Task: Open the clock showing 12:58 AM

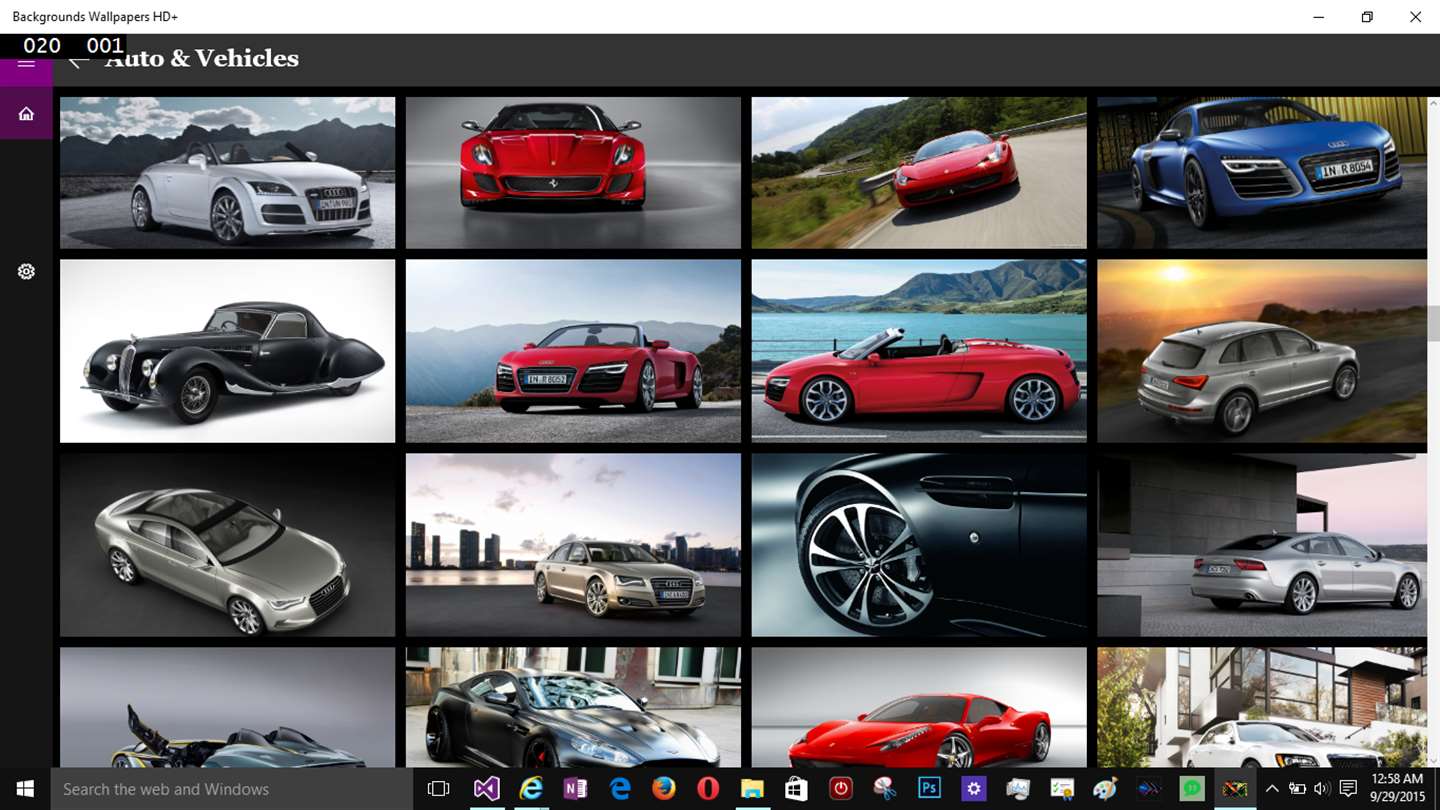Action: pos(1397,789)
